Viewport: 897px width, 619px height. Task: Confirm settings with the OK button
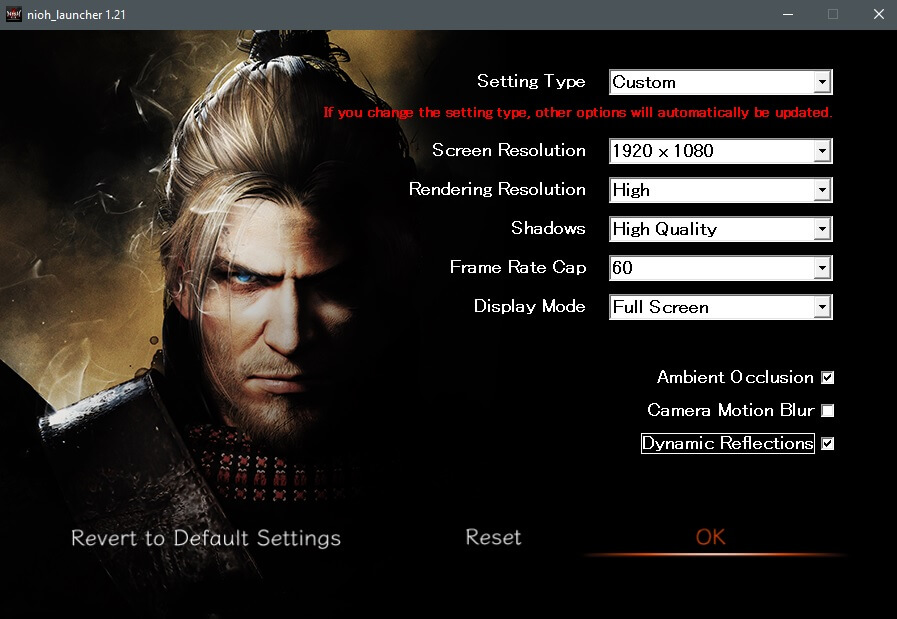[x=710, y=538]
